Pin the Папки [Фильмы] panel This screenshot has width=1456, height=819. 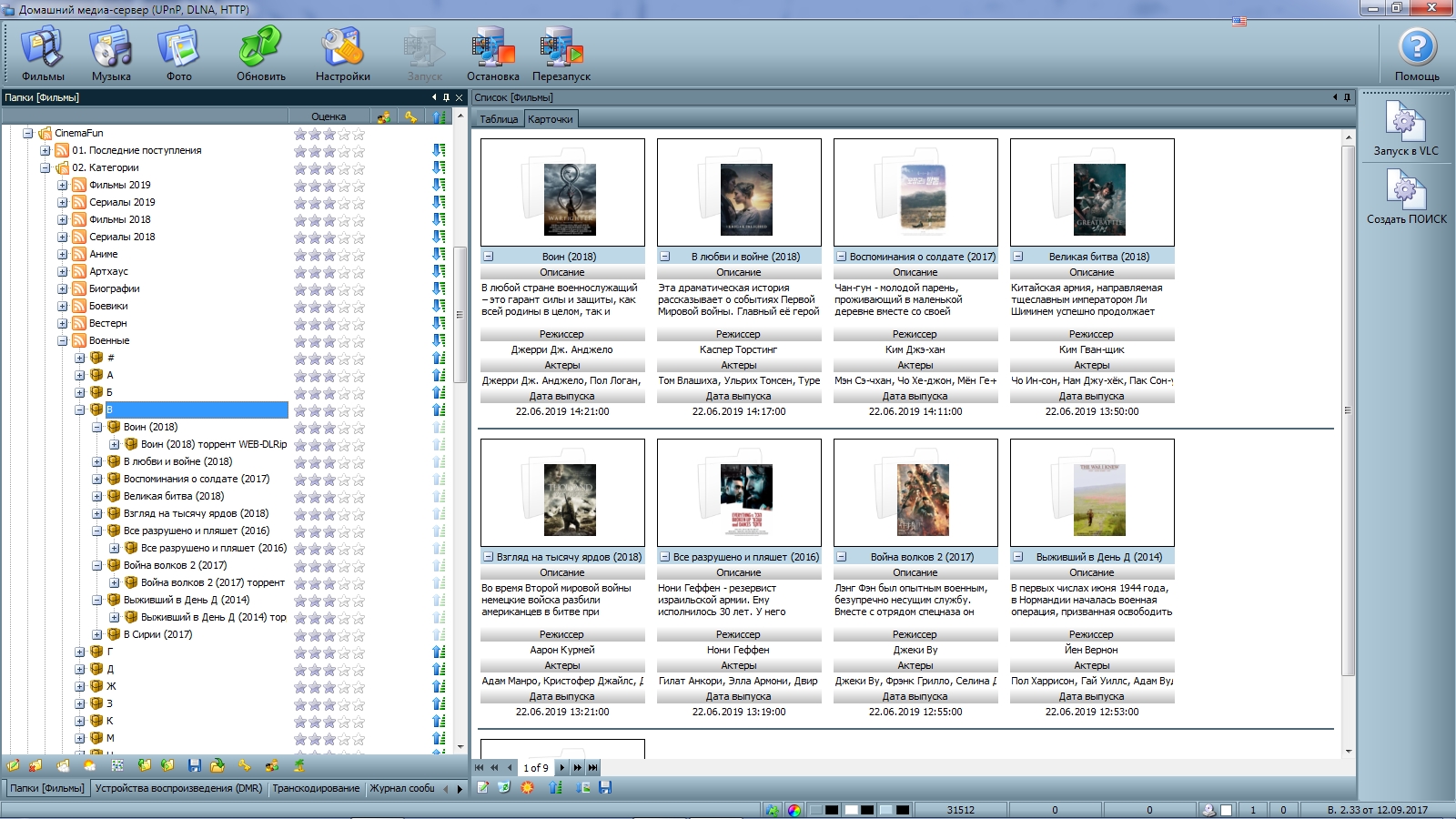pos(446,97)
